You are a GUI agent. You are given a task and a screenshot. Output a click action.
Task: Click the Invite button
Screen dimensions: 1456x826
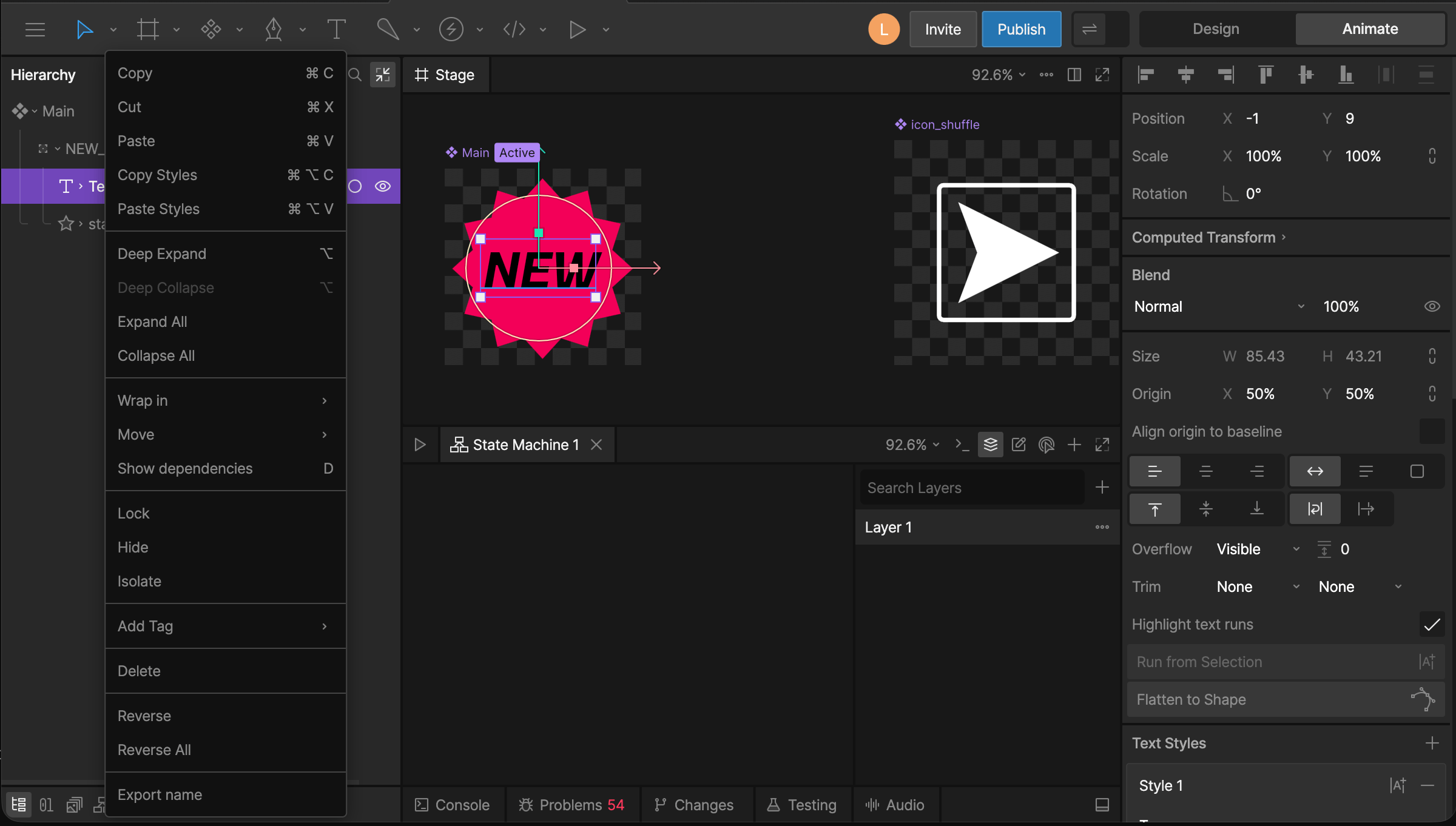point(943,29)
